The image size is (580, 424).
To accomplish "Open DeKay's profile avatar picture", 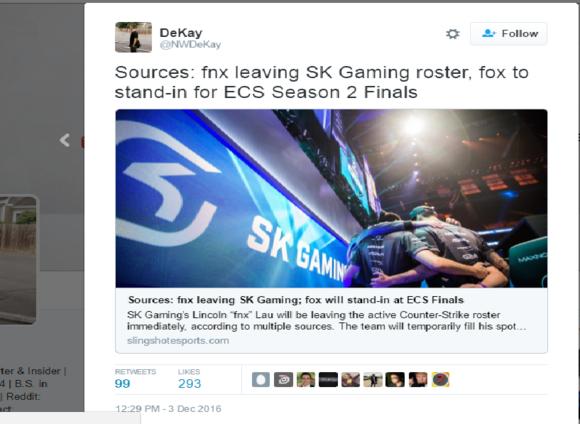I will 133,37.
